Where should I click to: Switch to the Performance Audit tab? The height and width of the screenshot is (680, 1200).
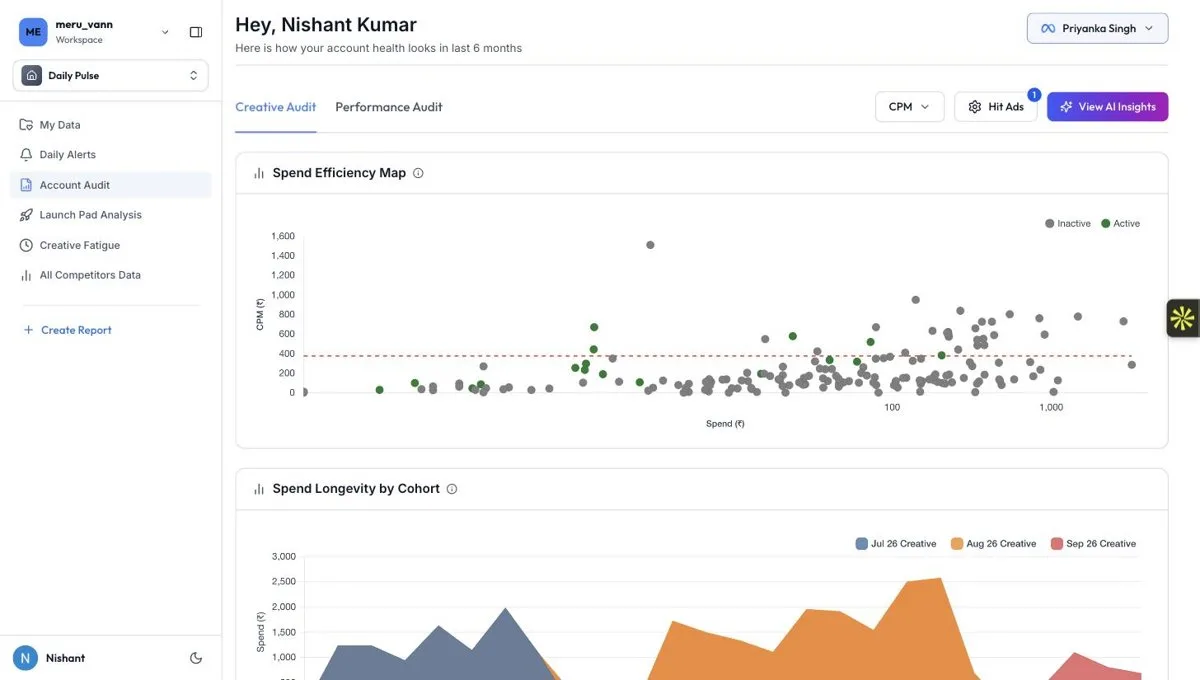click(389, 107)
